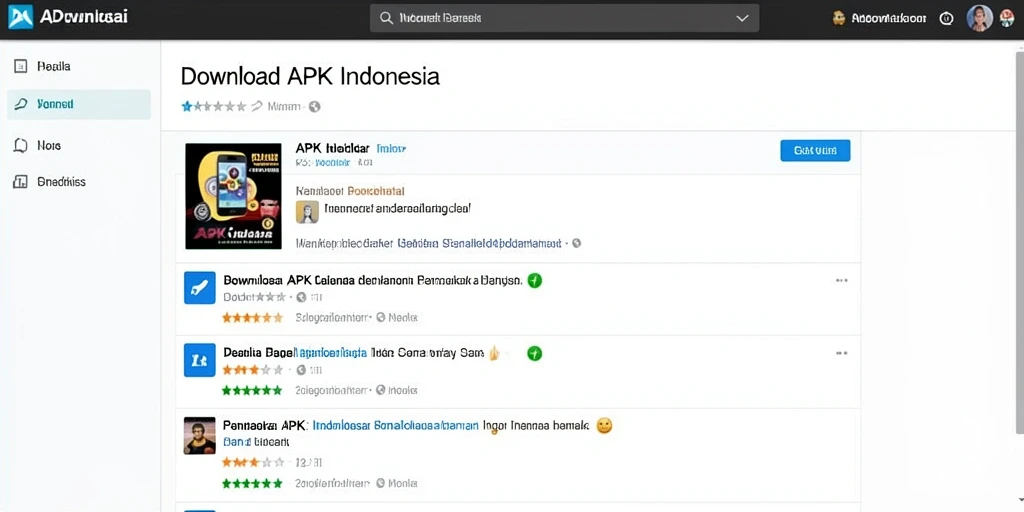The image size is (1024, 512).
Task: Click orange star rating in Bownloa APK row
Action: (x=252, y=318)
